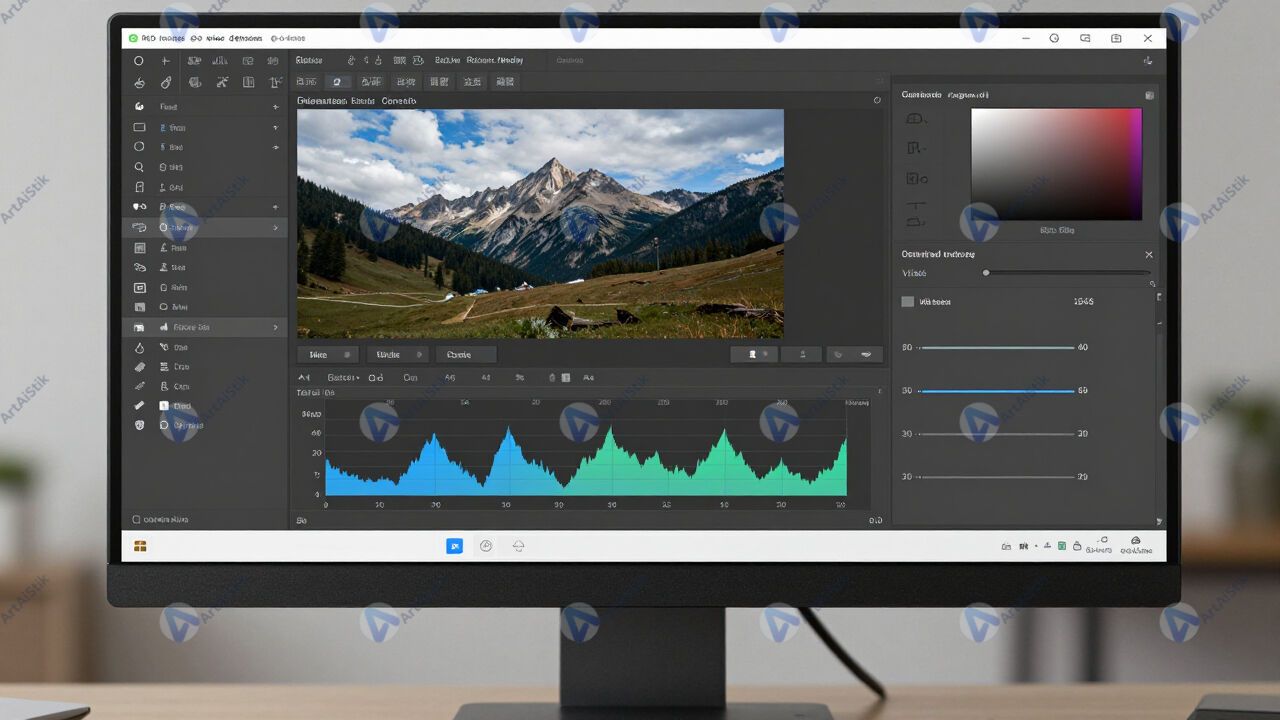Toggle the gray checkbox above the sliders
Viewport: 1280px width, 720px height.
tap(907, 301)
